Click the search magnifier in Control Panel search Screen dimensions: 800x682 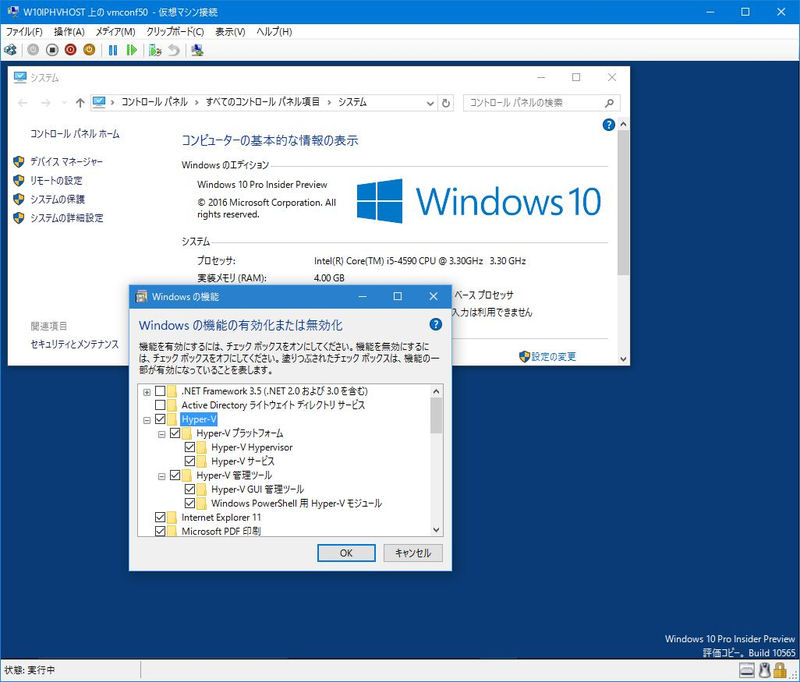(x=609, y=103)
